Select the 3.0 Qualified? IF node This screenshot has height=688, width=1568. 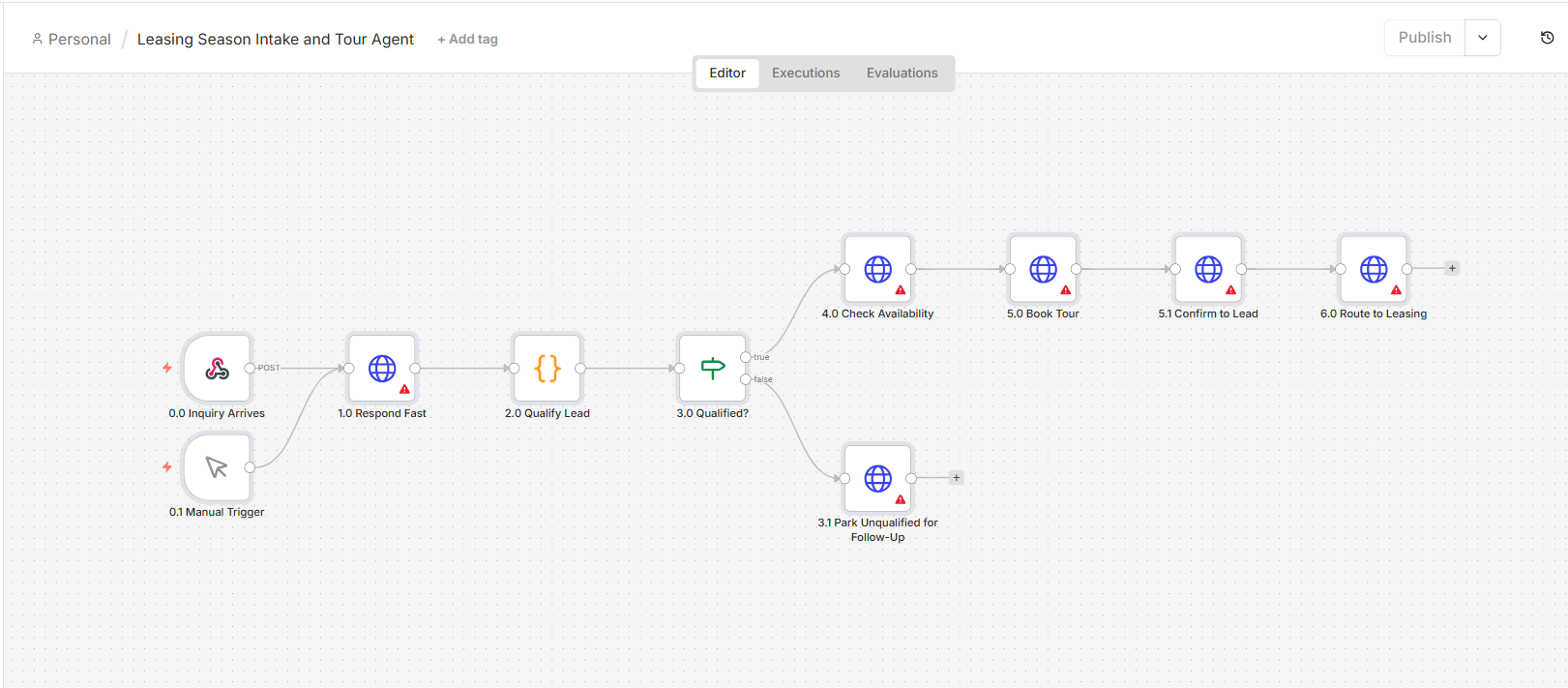[x=713, y=368]
